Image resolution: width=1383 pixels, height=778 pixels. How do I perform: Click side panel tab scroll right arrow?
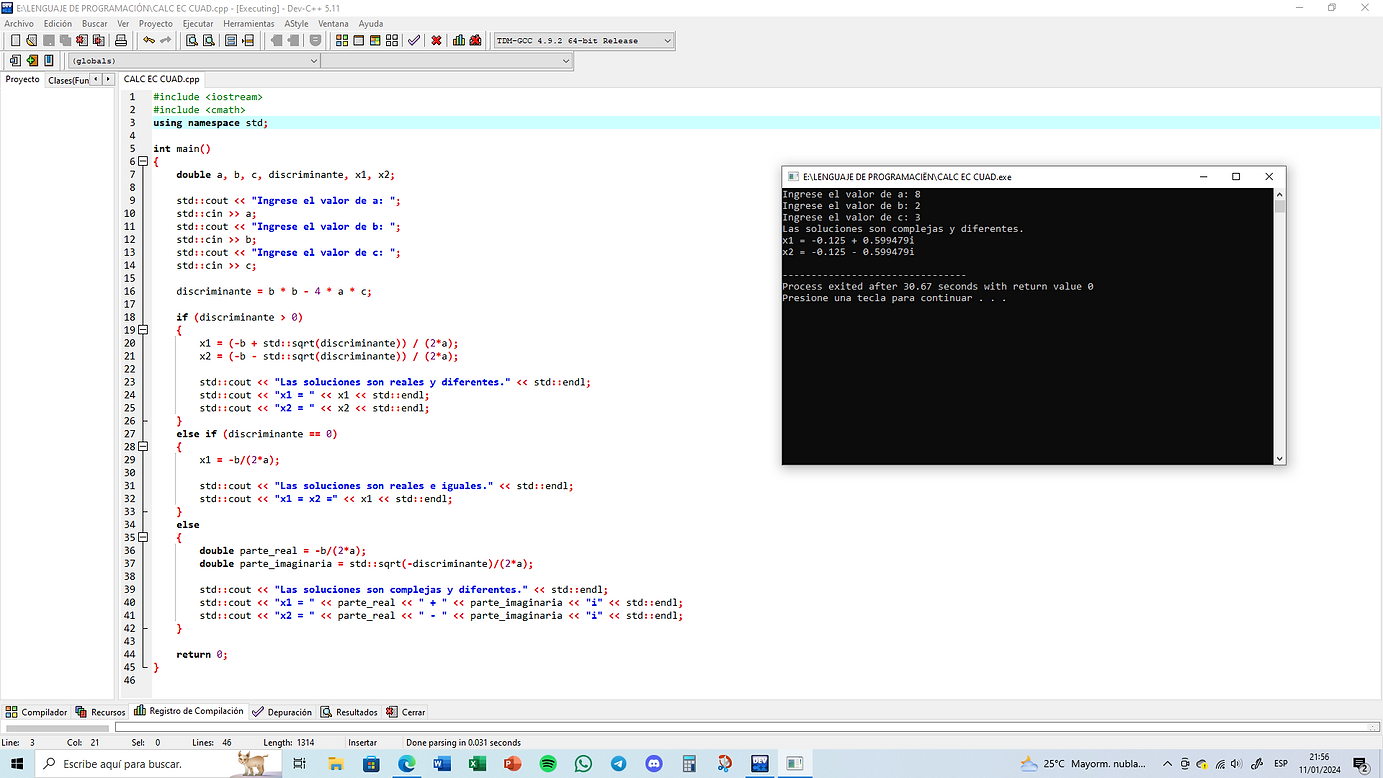[x=108, y=79]
